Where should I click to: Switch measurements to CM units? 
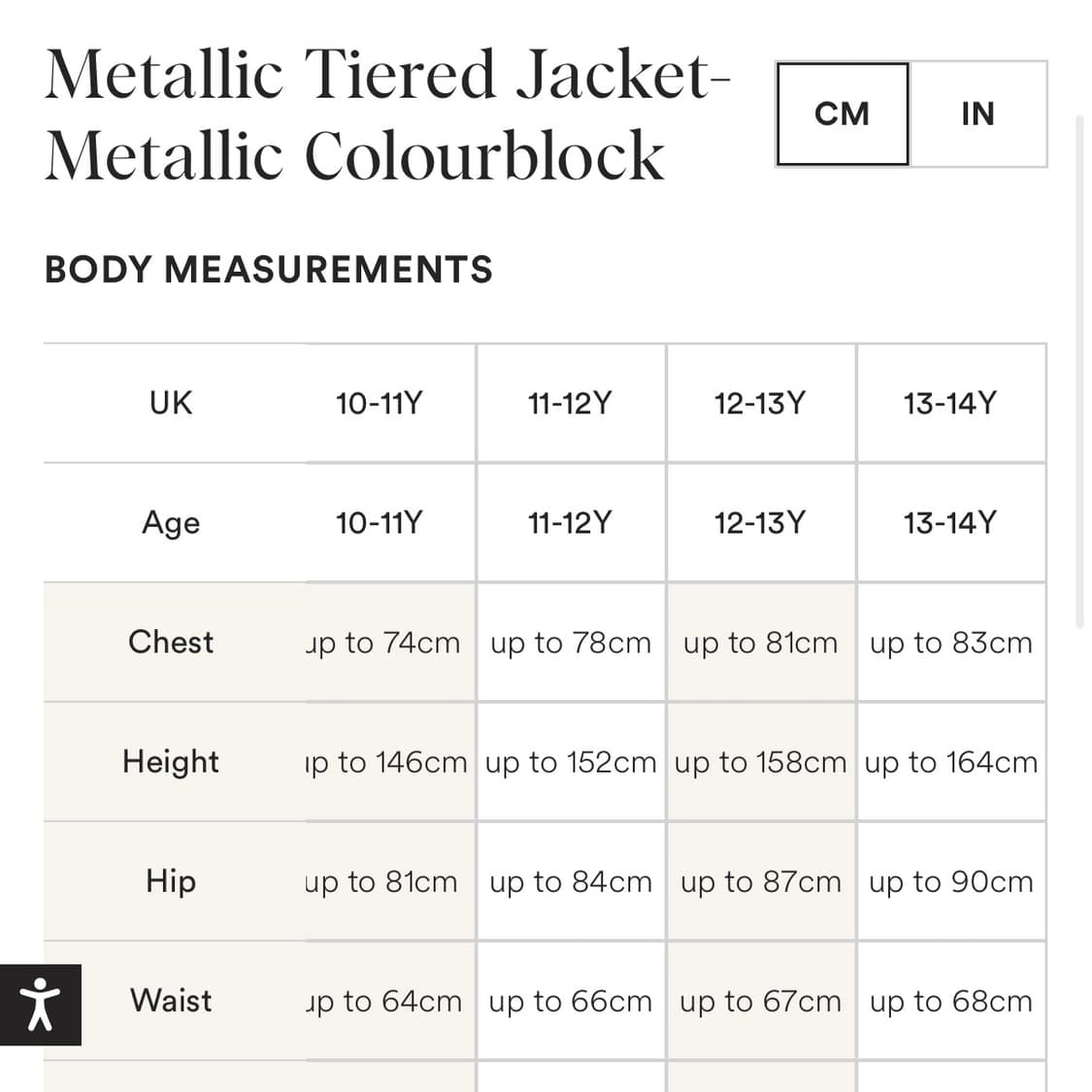click(x=842, y=114)
